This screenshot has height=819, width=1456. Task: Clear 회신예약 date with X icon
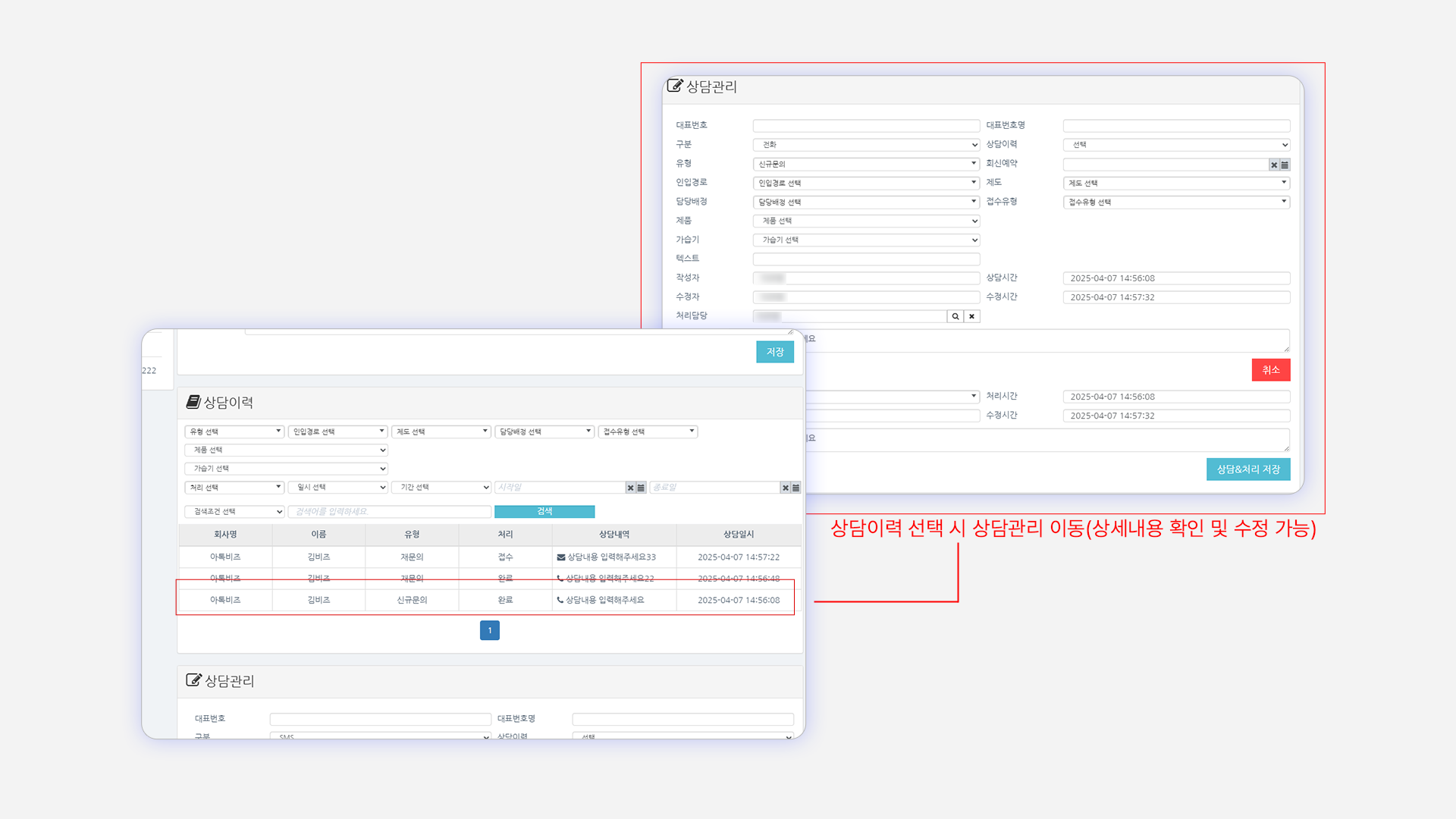[1274, 165]
